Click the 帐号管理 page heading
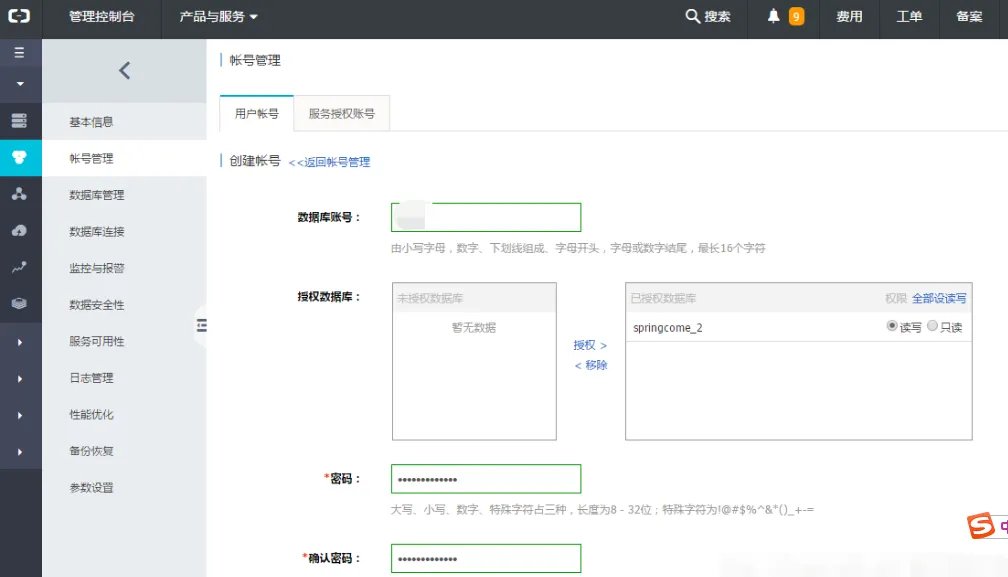This screenshot has height=577, width=1008. point(255,60)
